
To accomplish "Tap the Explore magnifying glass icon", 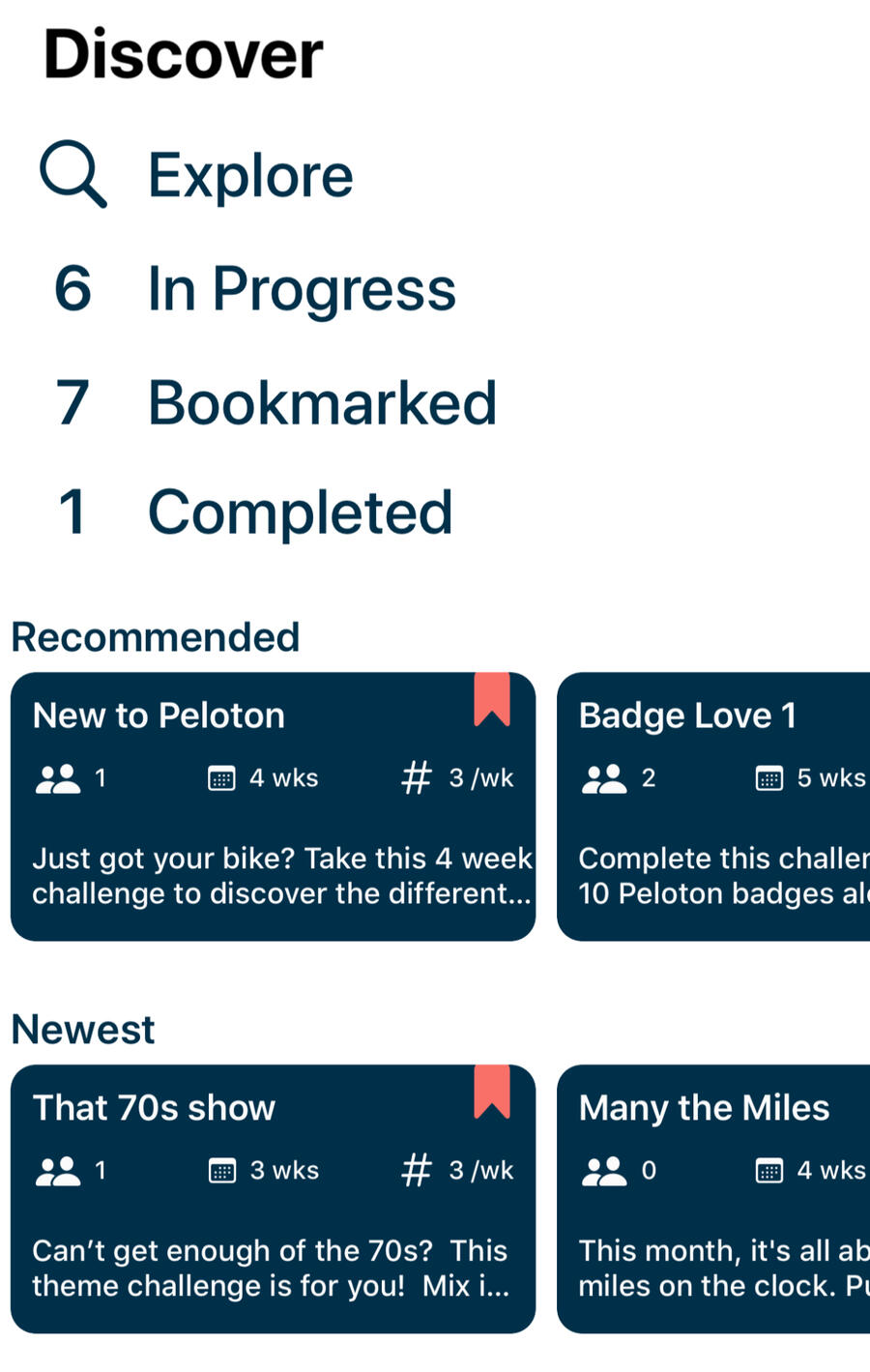I will click(x=72, y=175).
